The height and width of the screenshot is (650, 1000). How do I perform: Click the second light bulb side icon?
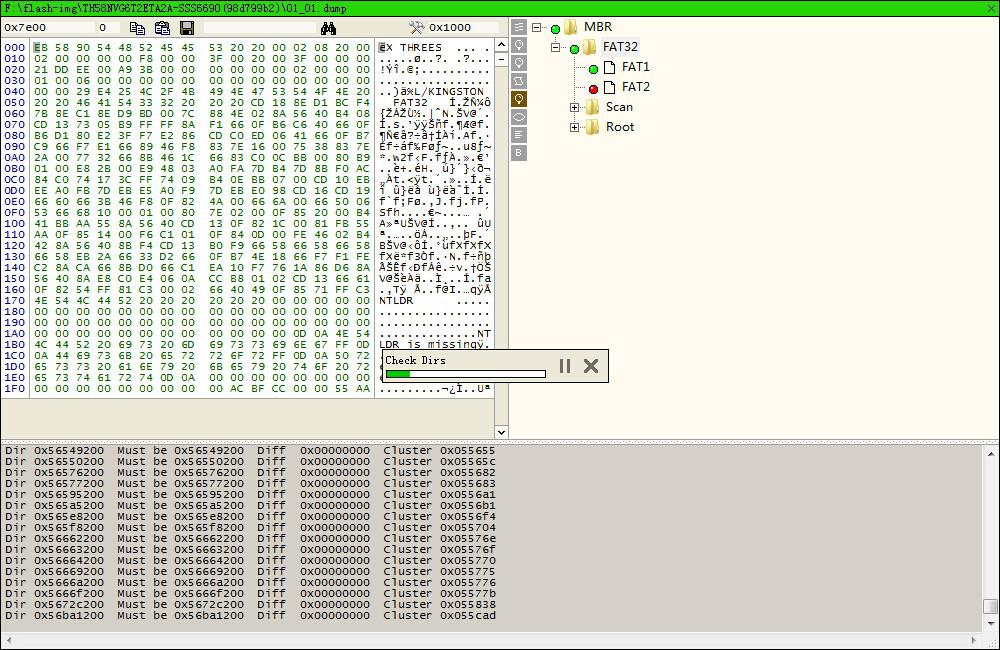point(519,63)
